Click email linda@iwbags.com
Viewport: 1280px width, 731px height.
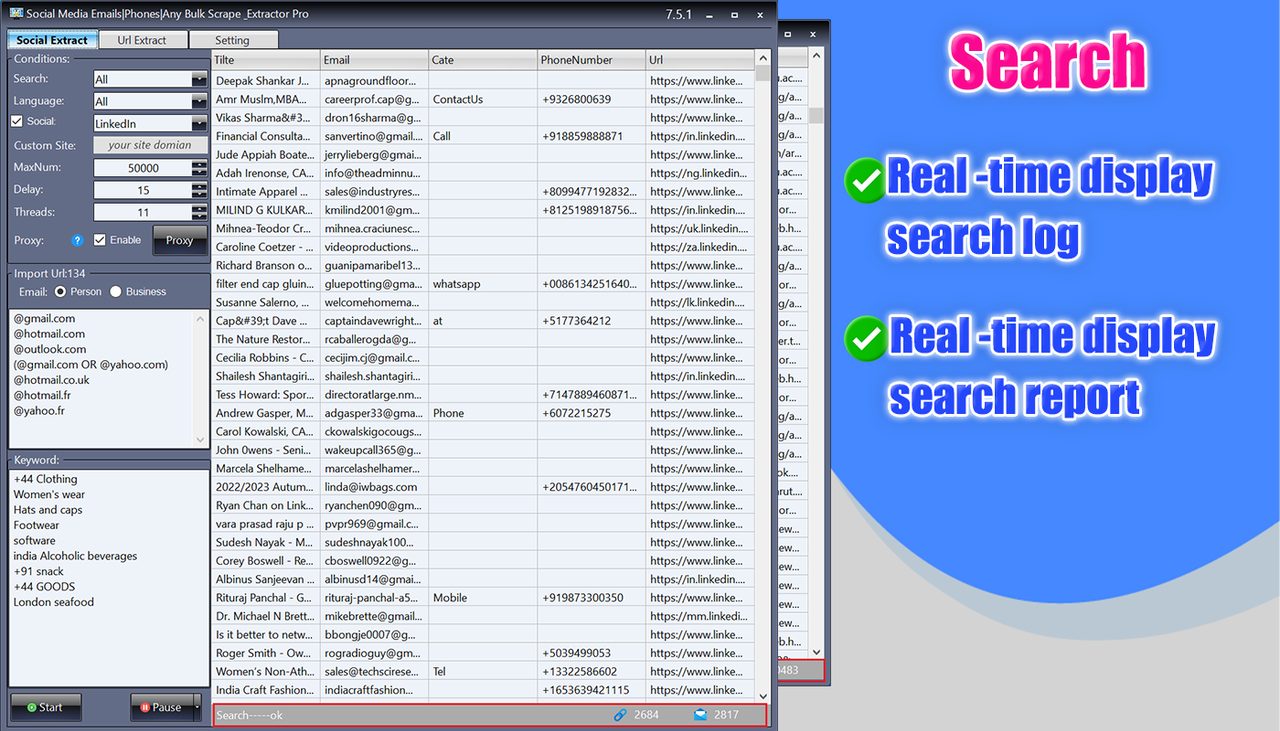tap(375, 487)
